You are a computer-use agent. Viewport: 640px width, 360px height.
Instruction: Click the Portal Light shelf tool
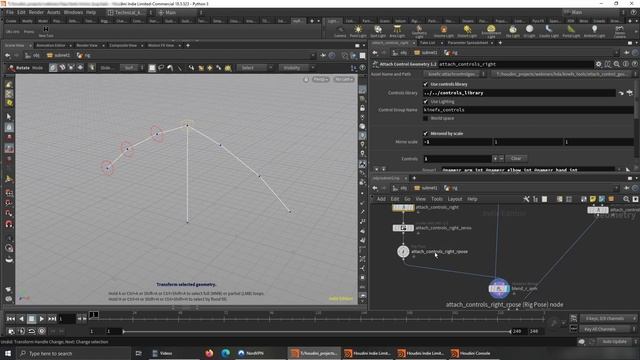(571, 31)
